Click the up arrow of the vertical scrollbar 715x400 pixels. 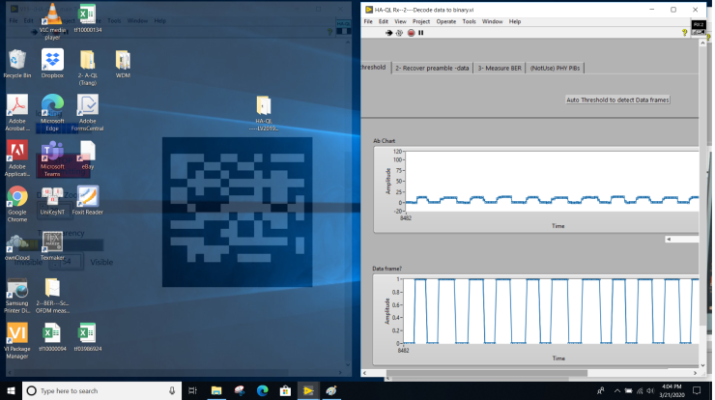[x=703, y=42]
